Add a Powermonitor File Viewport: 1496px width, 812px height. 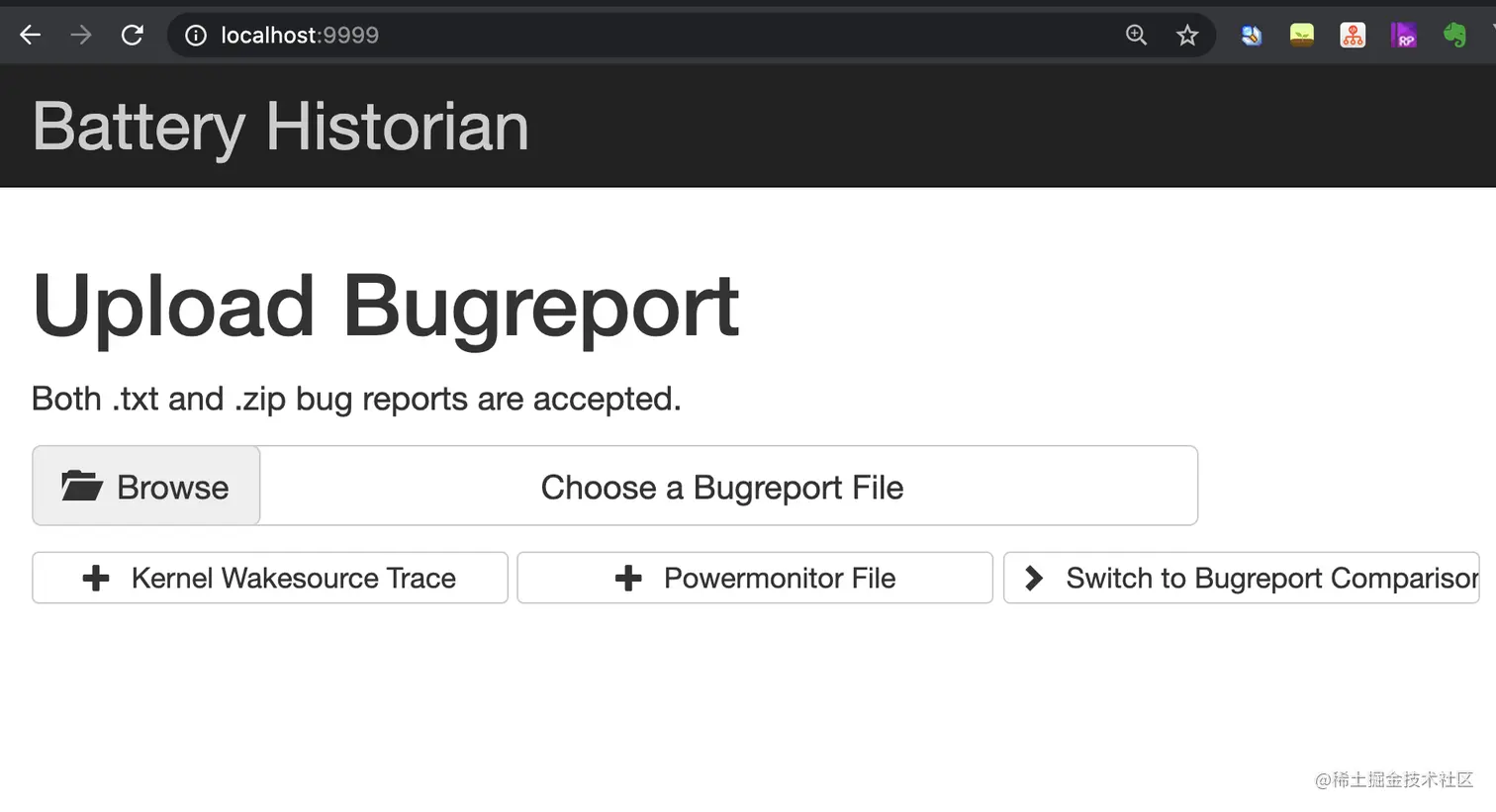pyautogui.click(x=755, y=578)
